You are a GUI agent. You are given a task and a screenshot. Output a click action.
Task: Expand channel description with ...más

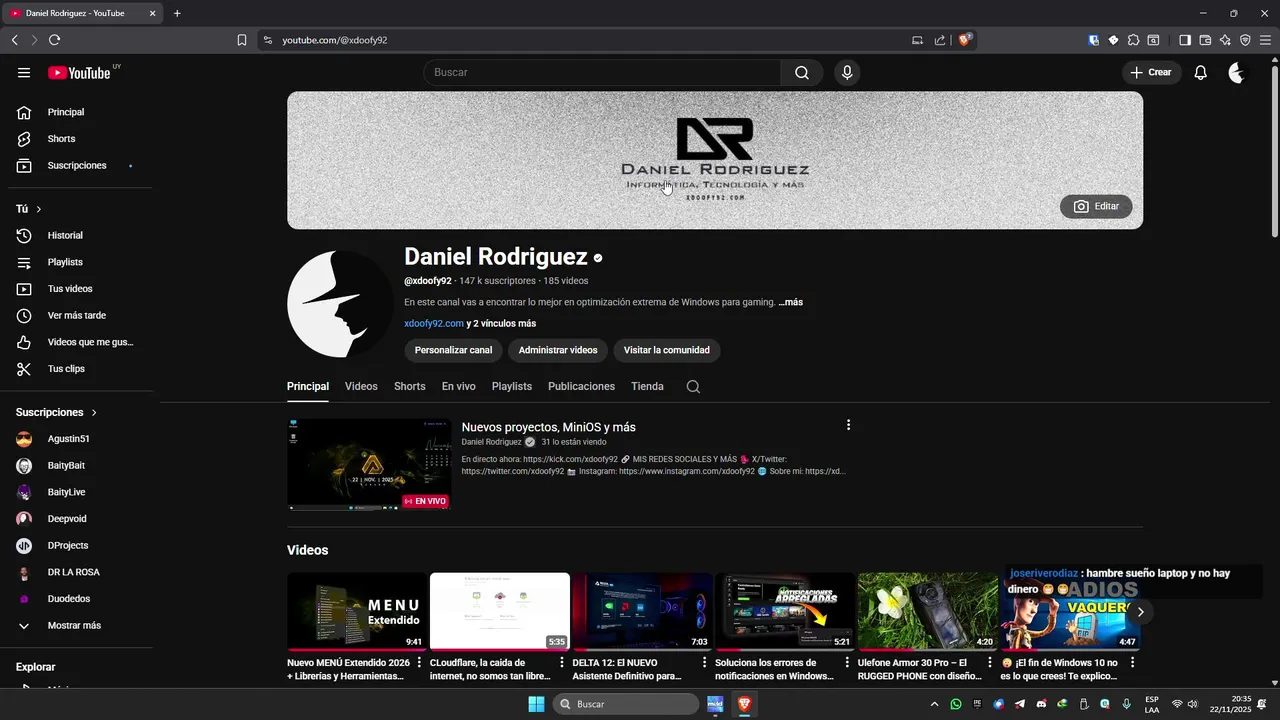(790, 302)
